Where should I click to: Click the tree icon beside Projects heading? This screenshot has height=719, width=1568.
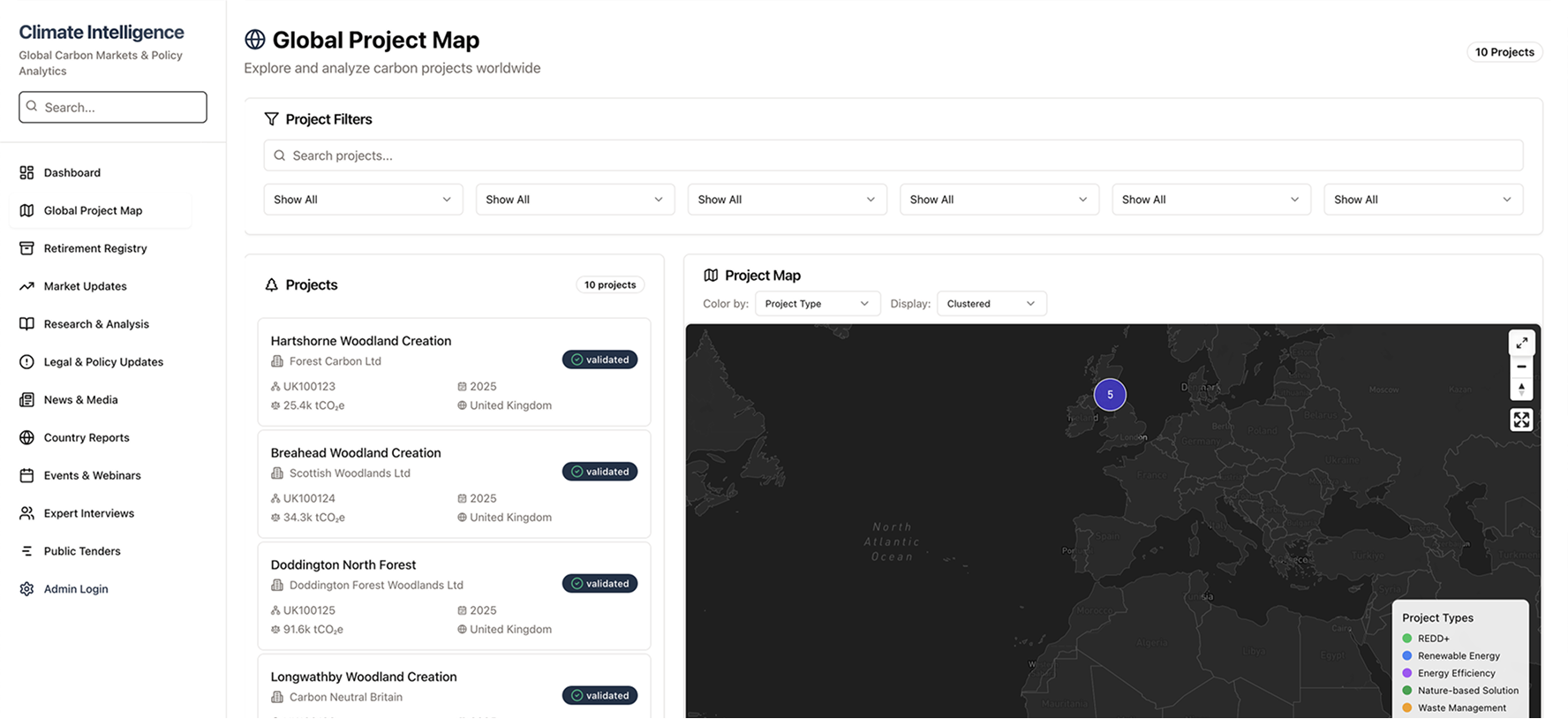click(271, 284)
